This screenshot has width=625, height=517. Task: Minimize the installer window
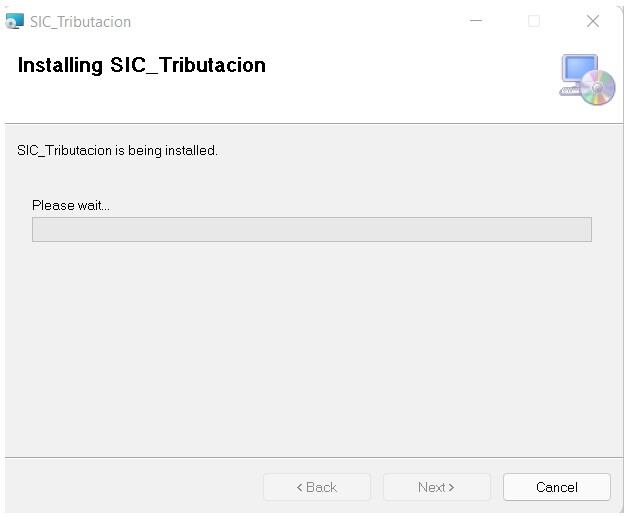click(476, 21)
